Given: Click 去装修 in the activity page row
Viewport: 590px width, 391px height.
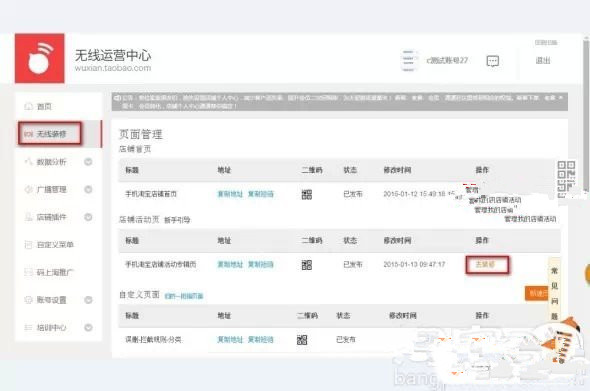Looking at the screenshot, I should [485, 265].
